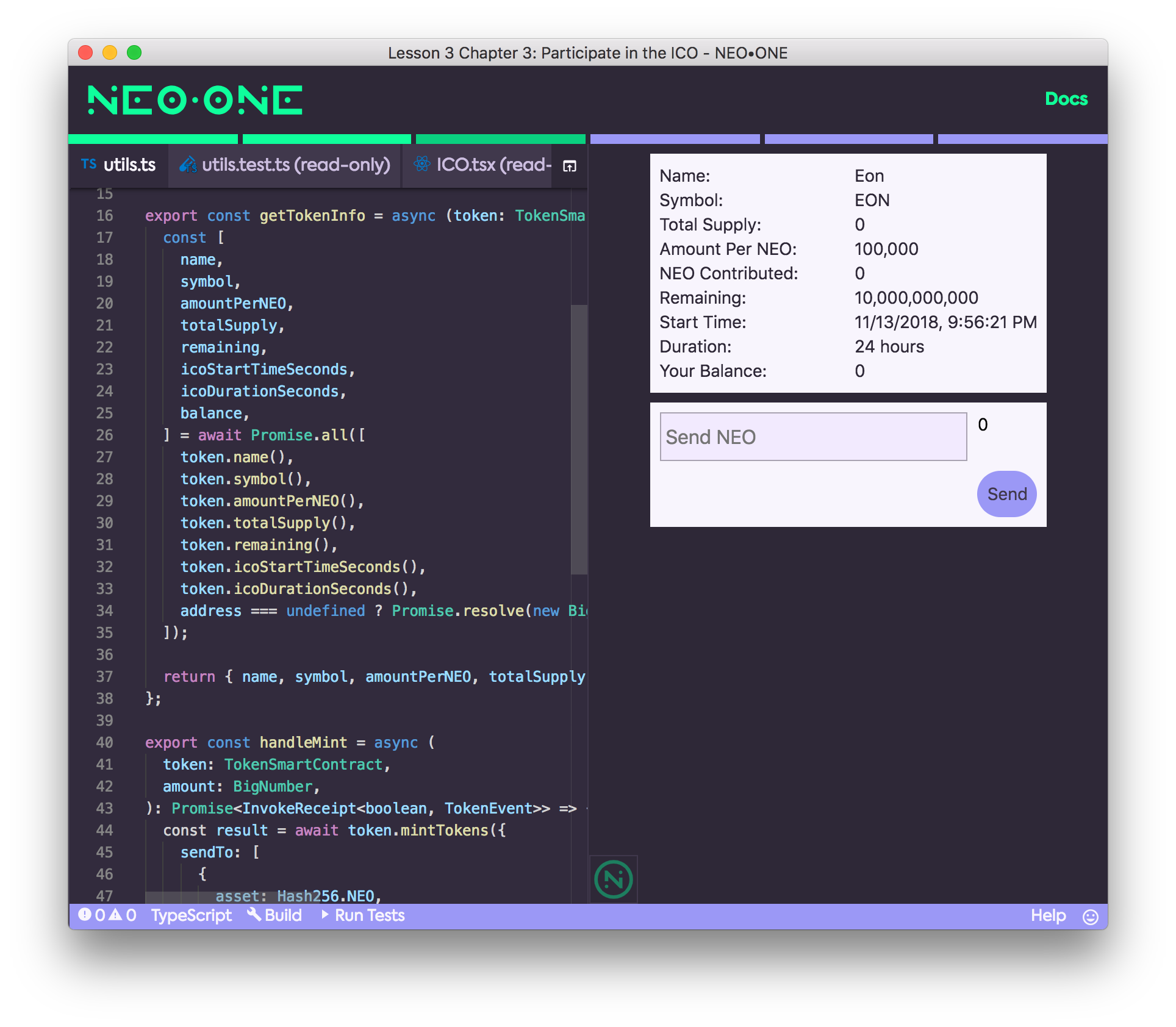Click the NEO•ONE logo in header

click(x=195, y=100)
